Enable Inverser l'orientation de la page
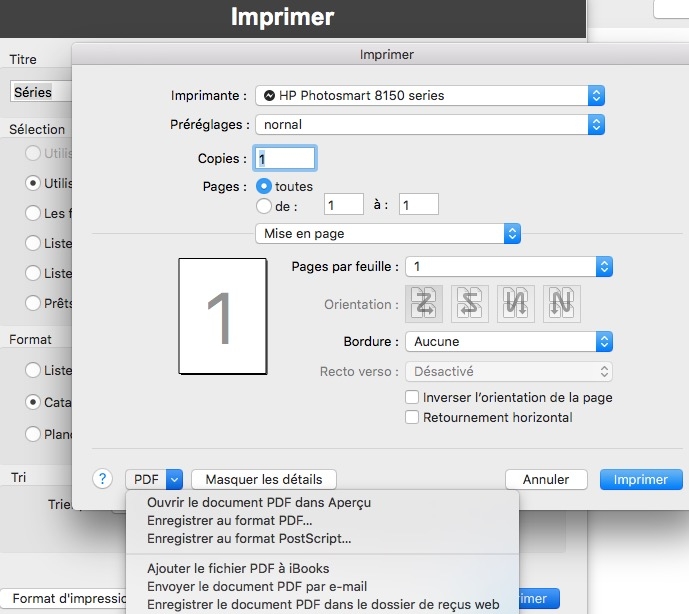This screenshot has height=614, width=689. 412,397
